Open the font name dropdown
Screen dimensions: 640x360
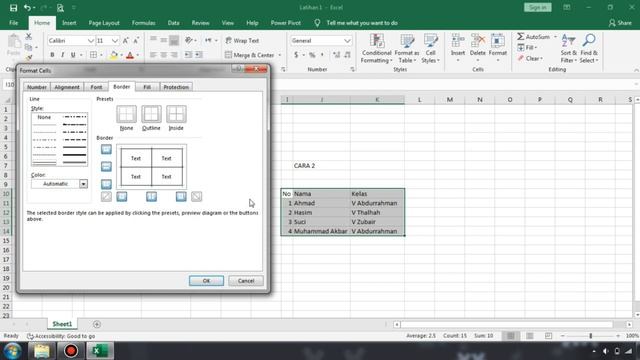pos(91,41)
